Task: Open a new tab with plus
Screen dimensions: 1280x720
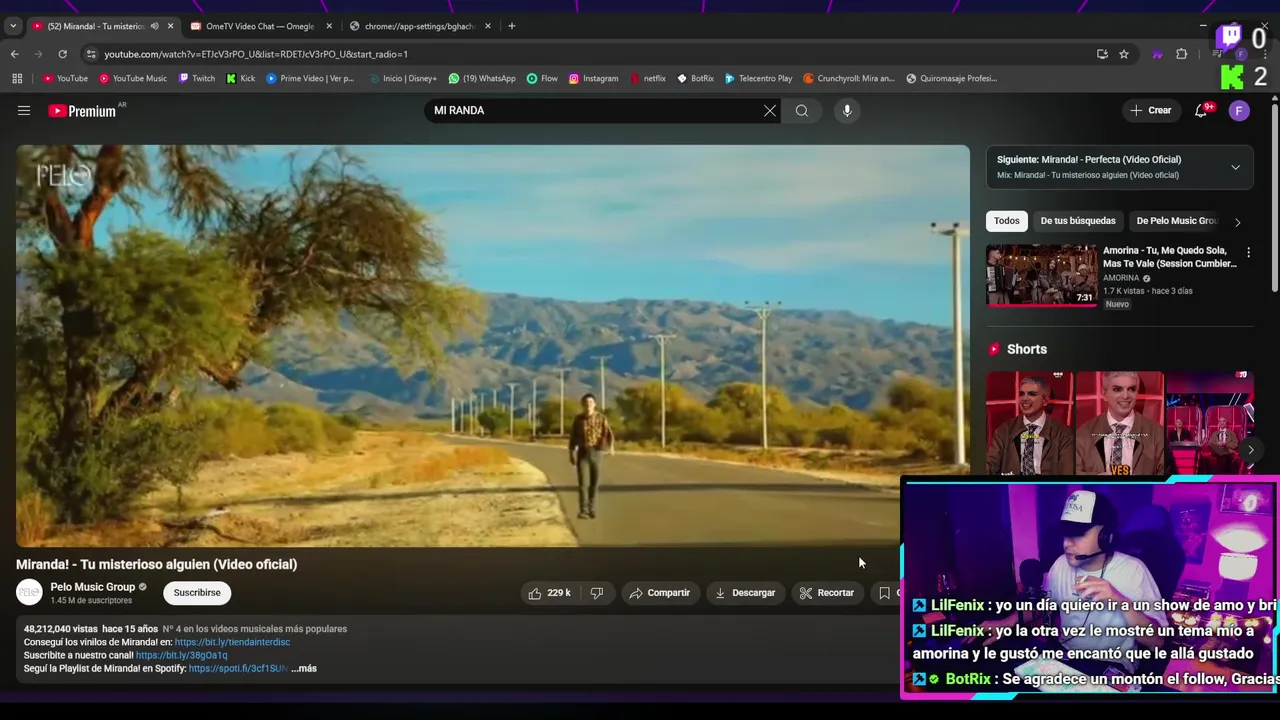Action: [512, 26]
